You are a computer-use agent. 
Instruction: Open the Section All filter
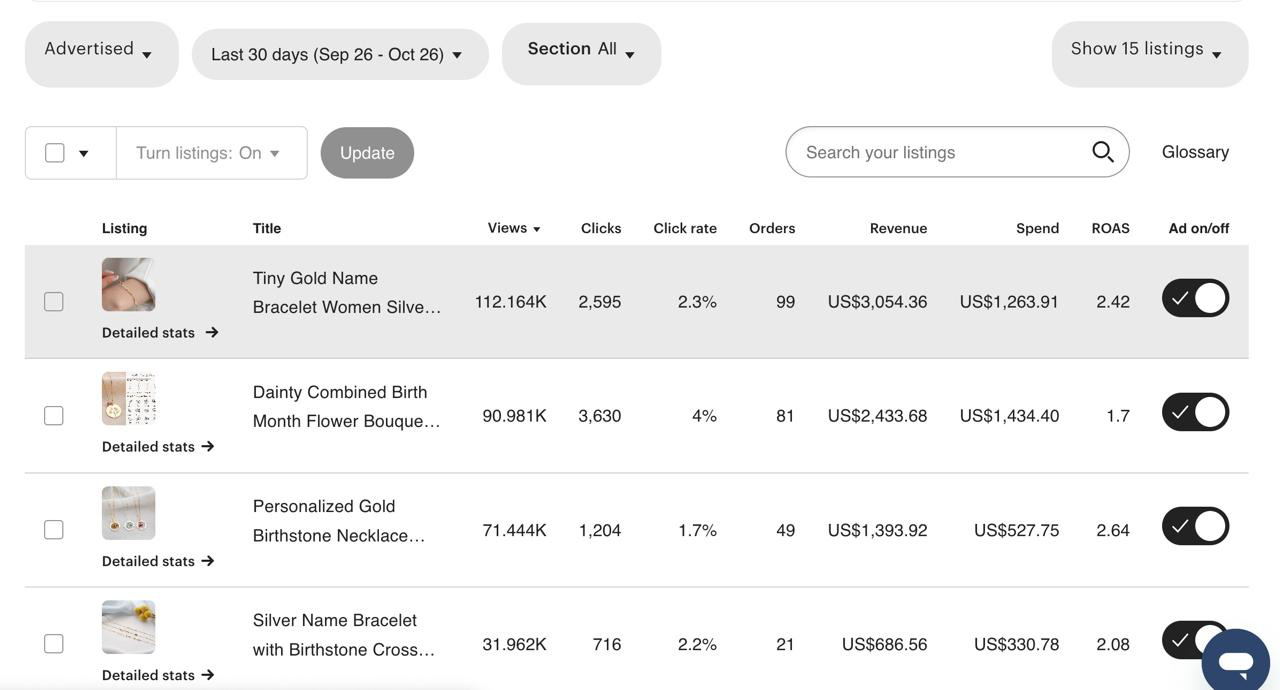pos(581,51)
